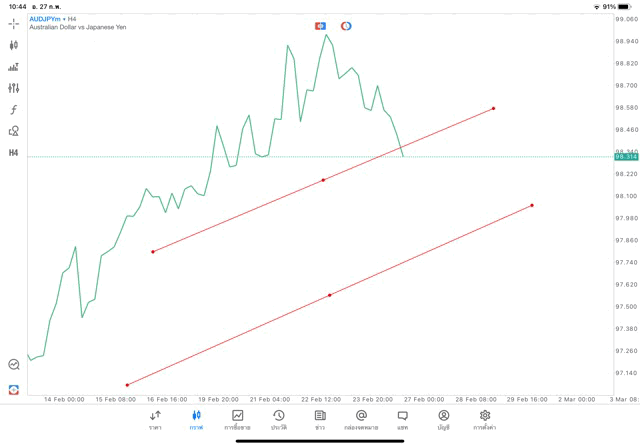Activate the crosshair cursor tool
This screenshot has width=640, height=447.
(14, 23)
